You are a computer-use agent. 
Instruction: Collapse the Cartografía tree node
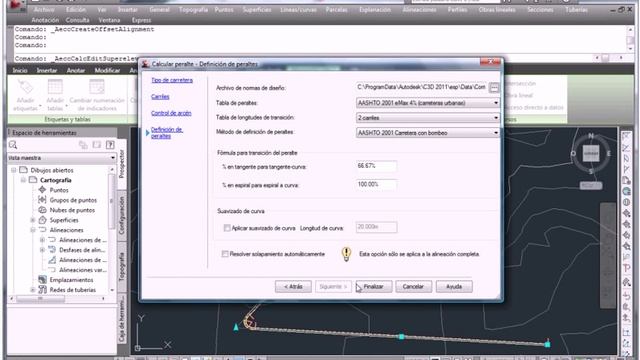[23, 180]
